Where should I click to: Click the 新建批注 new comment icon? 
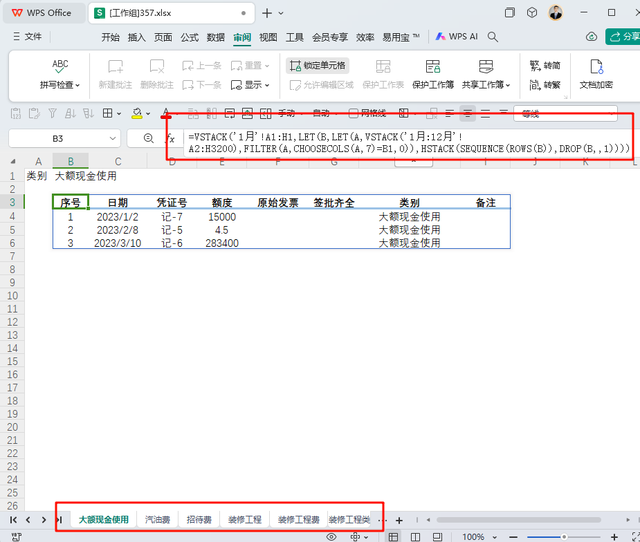pos(116,66)
